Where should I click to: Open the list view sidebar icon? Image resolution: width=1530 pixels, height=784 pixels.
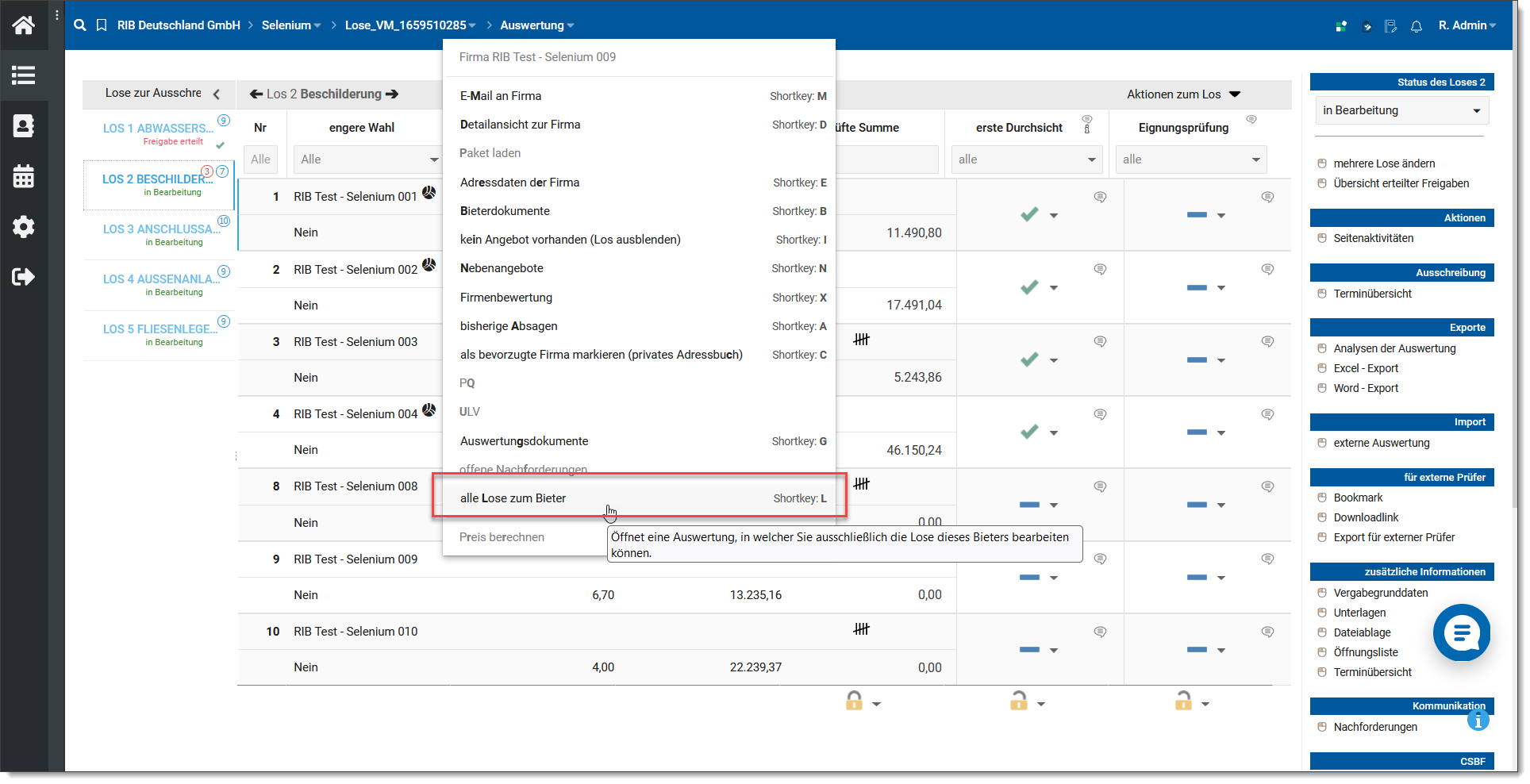coord(23,75)
